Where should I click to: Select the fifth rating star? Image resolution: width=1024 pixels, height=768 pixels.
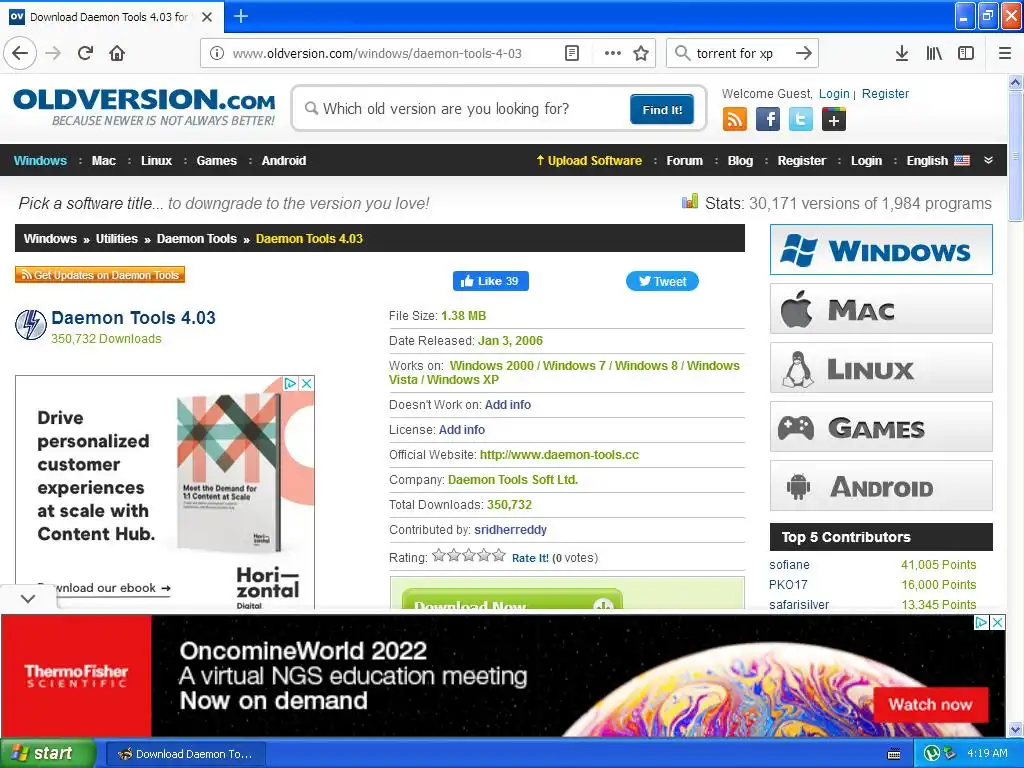[499, 555]
